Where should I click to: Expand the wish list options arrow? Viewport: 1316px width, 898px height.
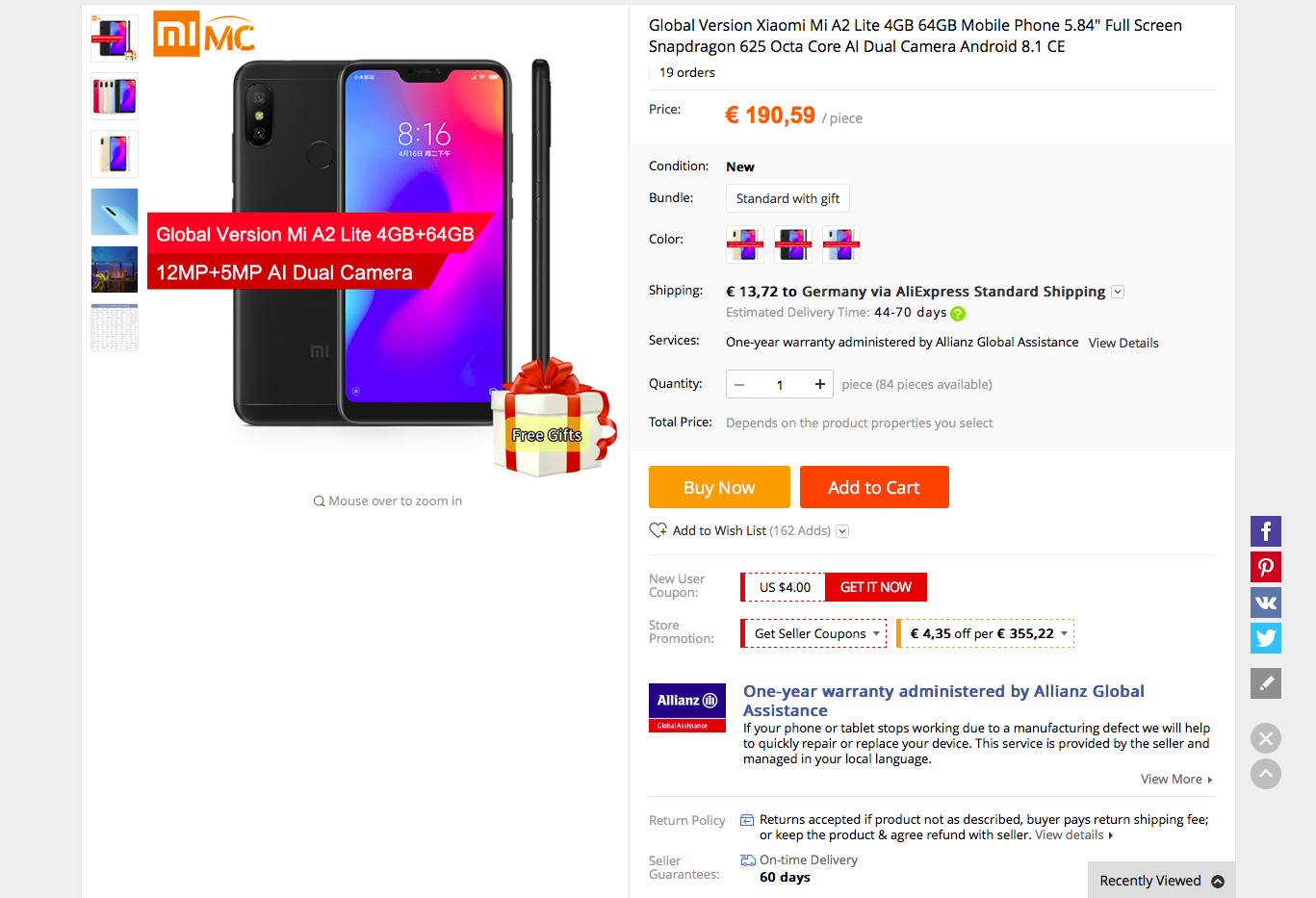(842, 531)
